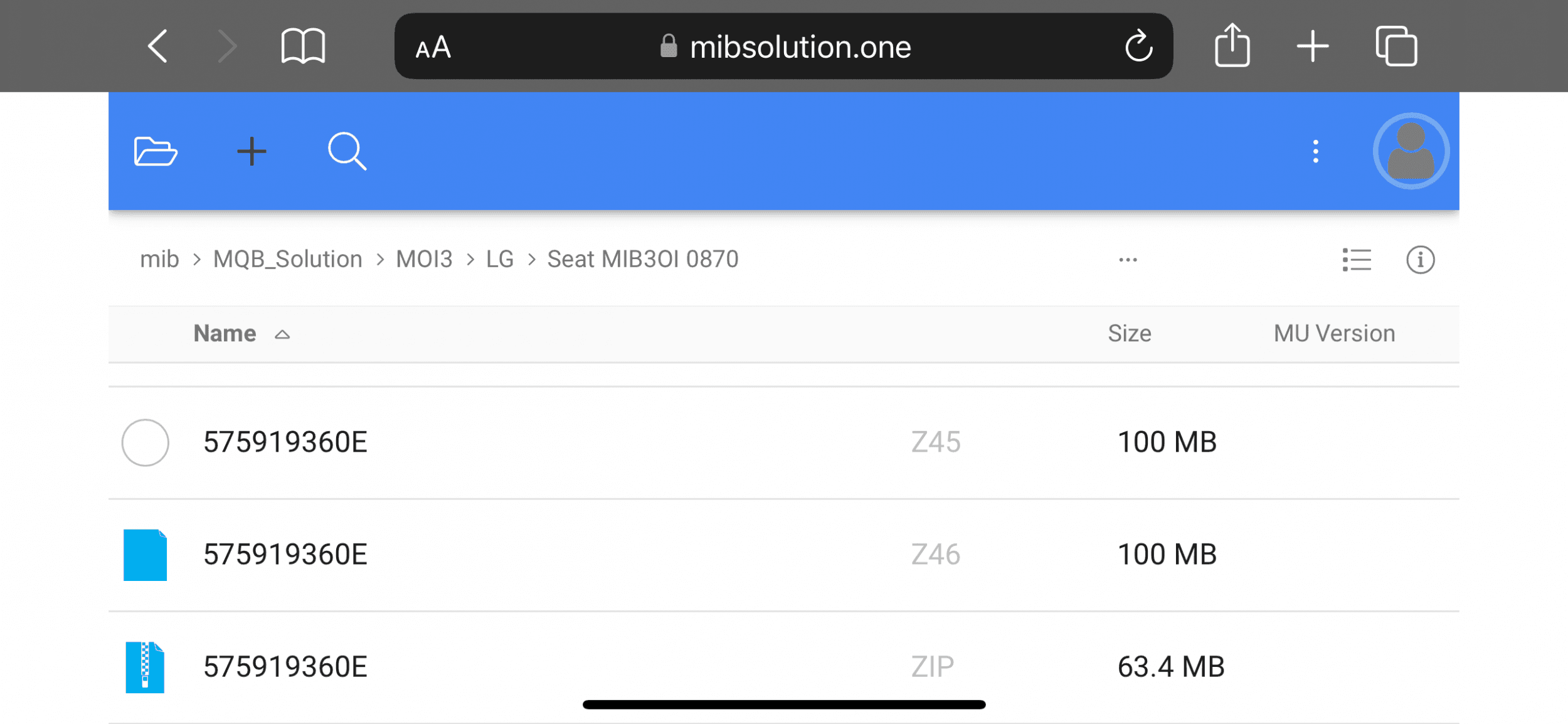Open the user profile avatar

pos(1411,151)
